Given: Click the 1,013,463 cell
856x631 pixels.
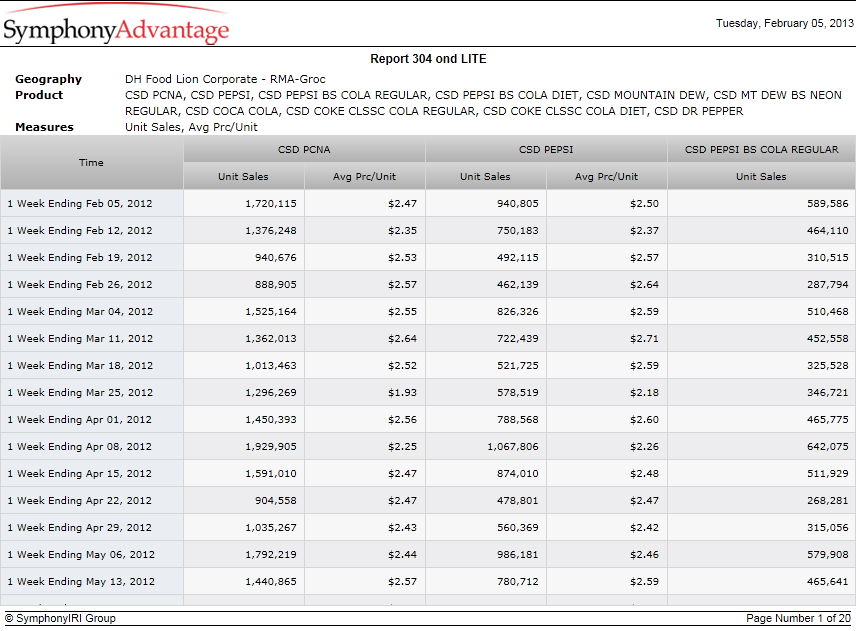Looking at the screenshot, I should (x=243, y=366).
